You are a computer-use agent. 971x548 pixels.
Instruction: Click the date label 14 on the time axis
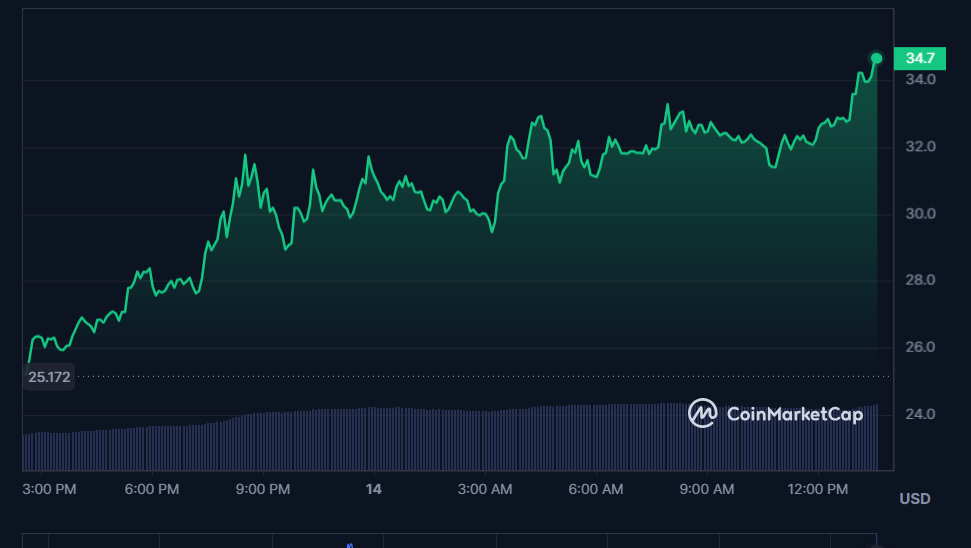pos(373,489)
